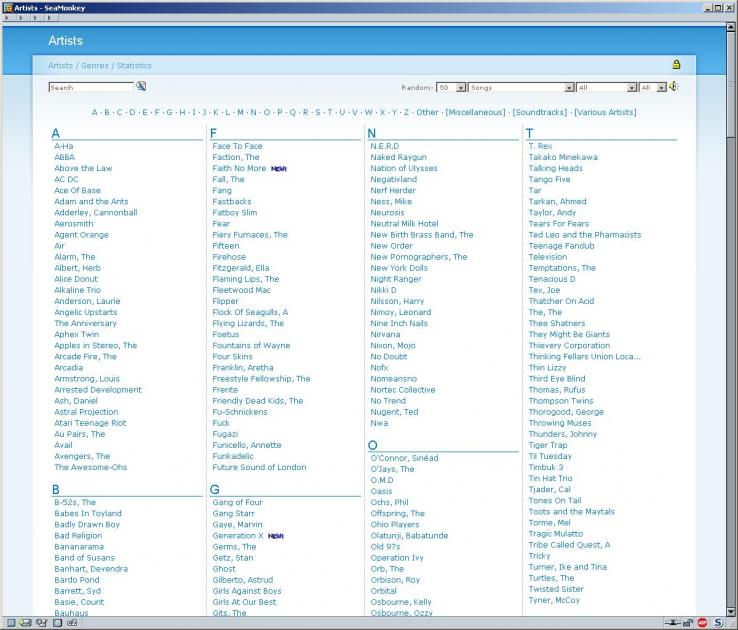This screenshot has height=630, width=738.
Task: Click the yellow padlock login icon
Action: [x=676, y=65]
